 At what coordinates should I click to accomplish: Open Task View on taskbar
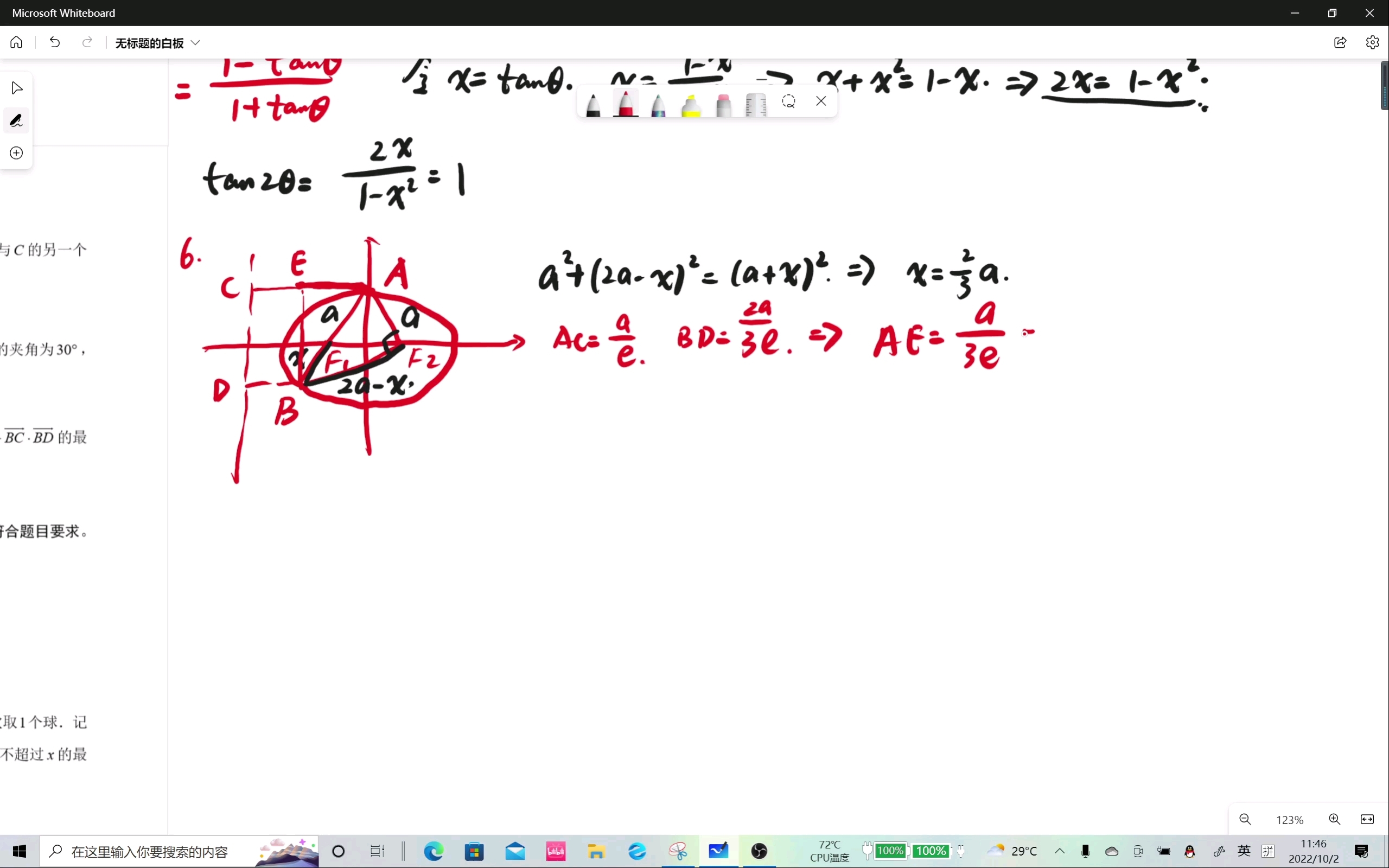(377, 851)
